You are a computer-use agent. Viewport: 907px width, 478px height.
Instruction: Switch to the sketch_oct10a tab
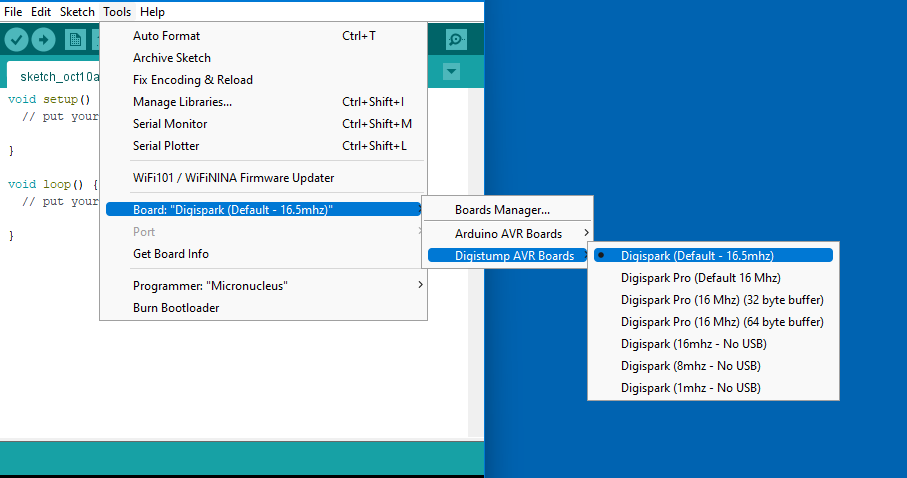pyautogui.click(x=53, y=76)
